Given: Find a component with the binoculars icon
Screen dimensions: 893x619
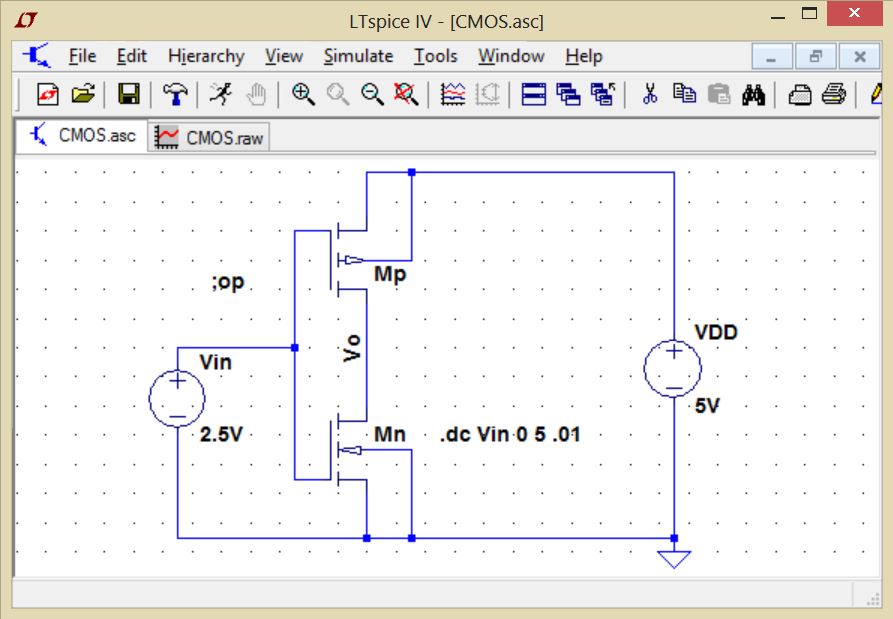Looking at the screenshot, I should click(753, 94).
